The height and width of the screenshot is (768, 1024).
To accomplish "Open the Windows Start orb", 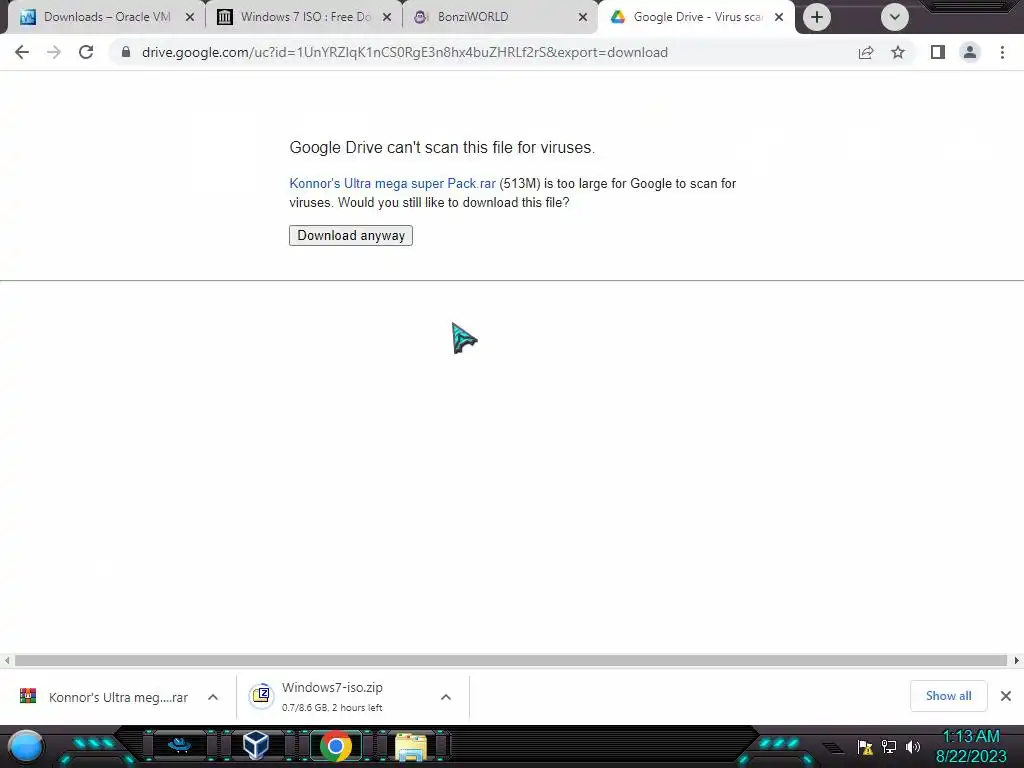I will (27, 746).
